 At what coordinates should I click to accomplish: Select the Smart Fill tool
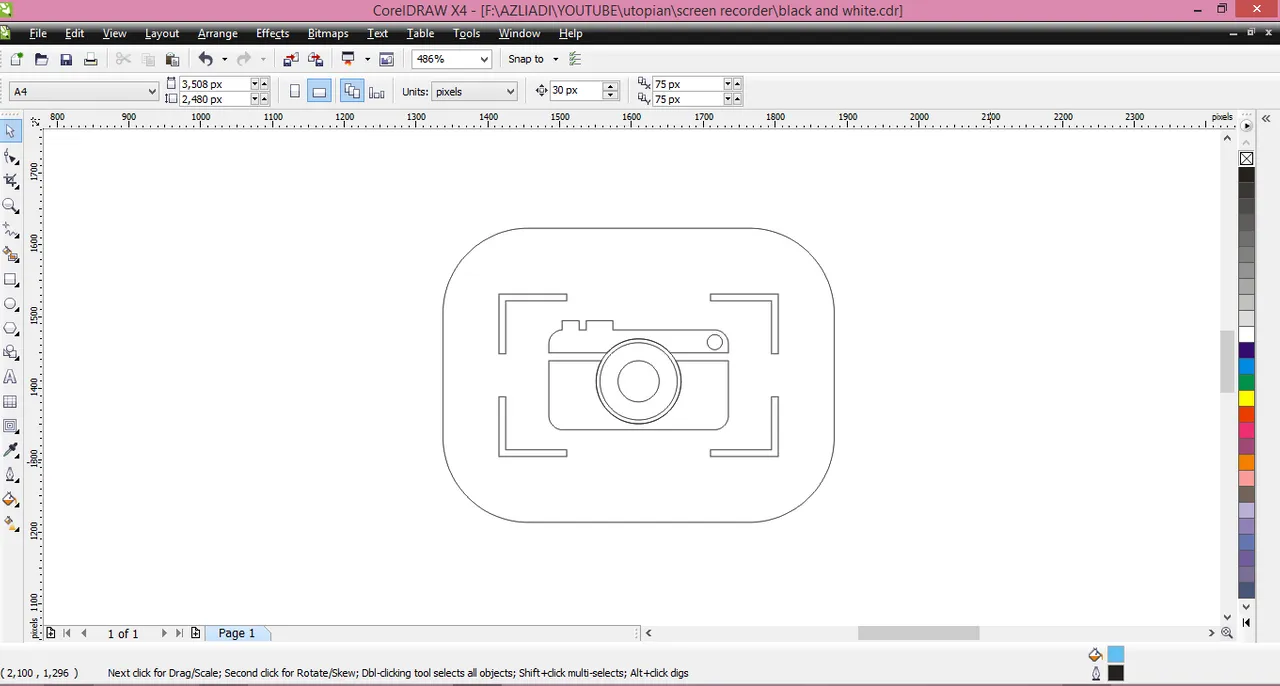pos(11,255)
